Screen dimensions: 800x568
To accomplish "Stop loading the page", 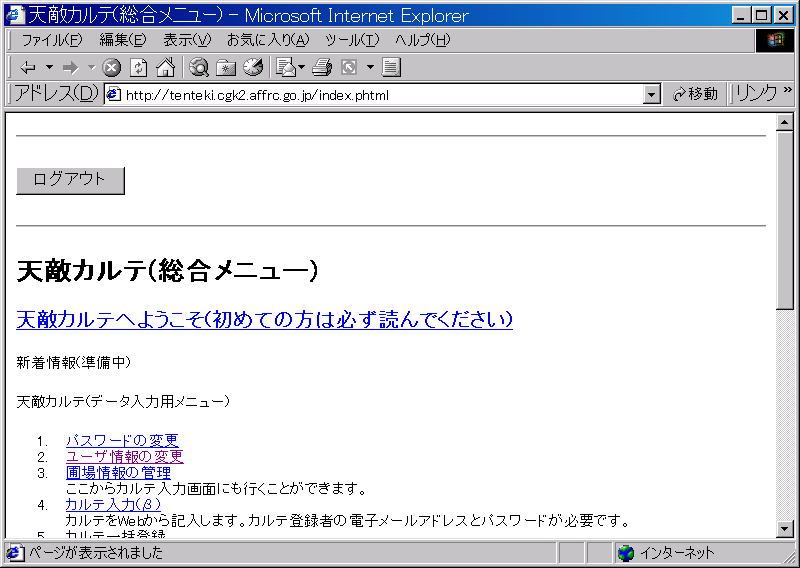I will [112, 68].
